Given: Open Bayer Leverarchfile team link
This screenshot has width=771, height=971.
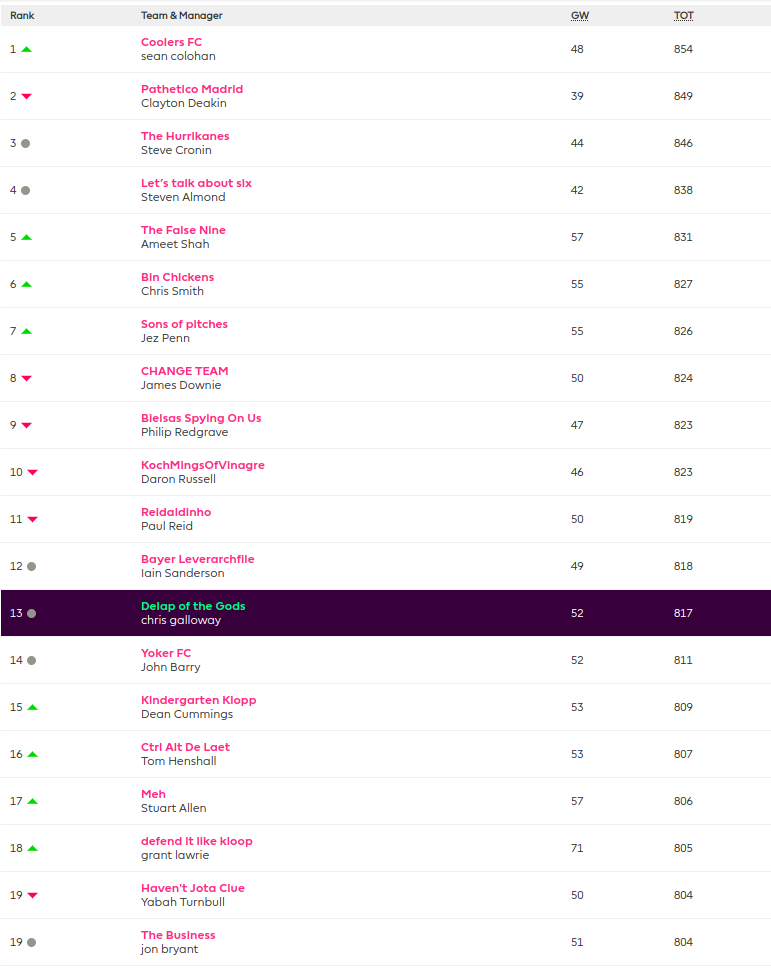Looking at the screenshot, I should click(x=197, y=559).
